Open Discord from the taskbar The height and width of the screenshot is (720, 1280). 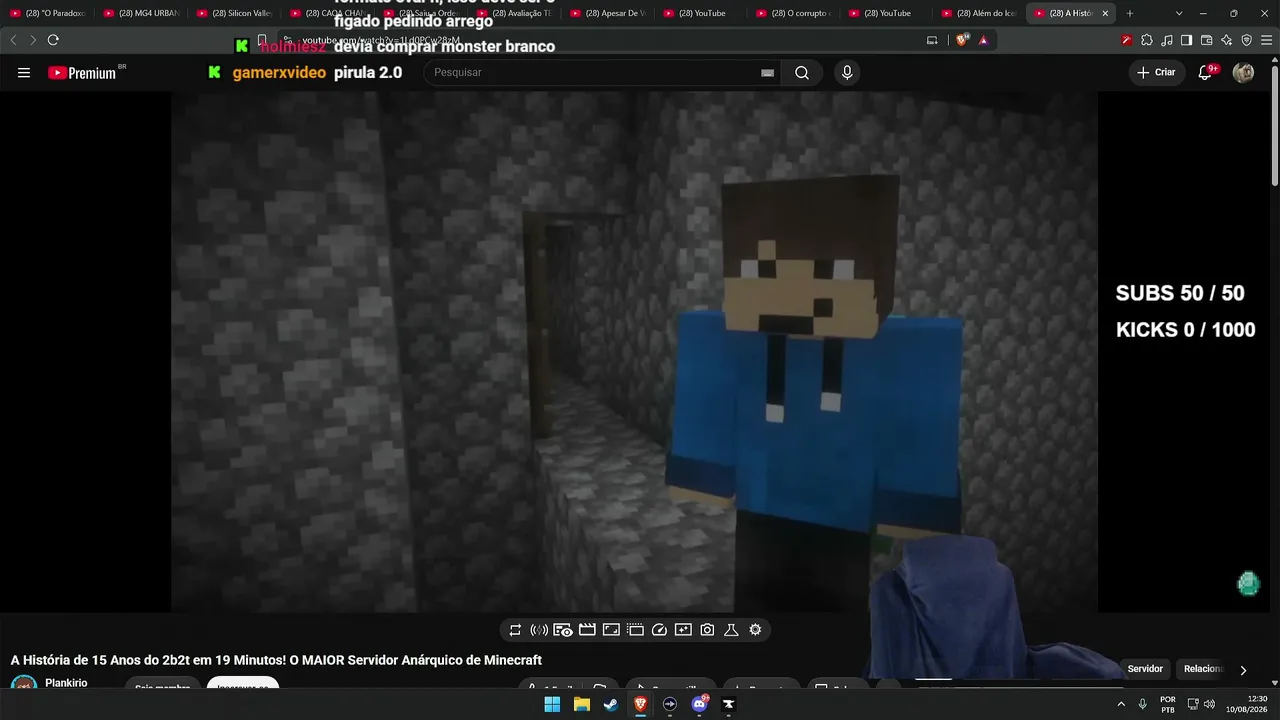click(699, 704)
